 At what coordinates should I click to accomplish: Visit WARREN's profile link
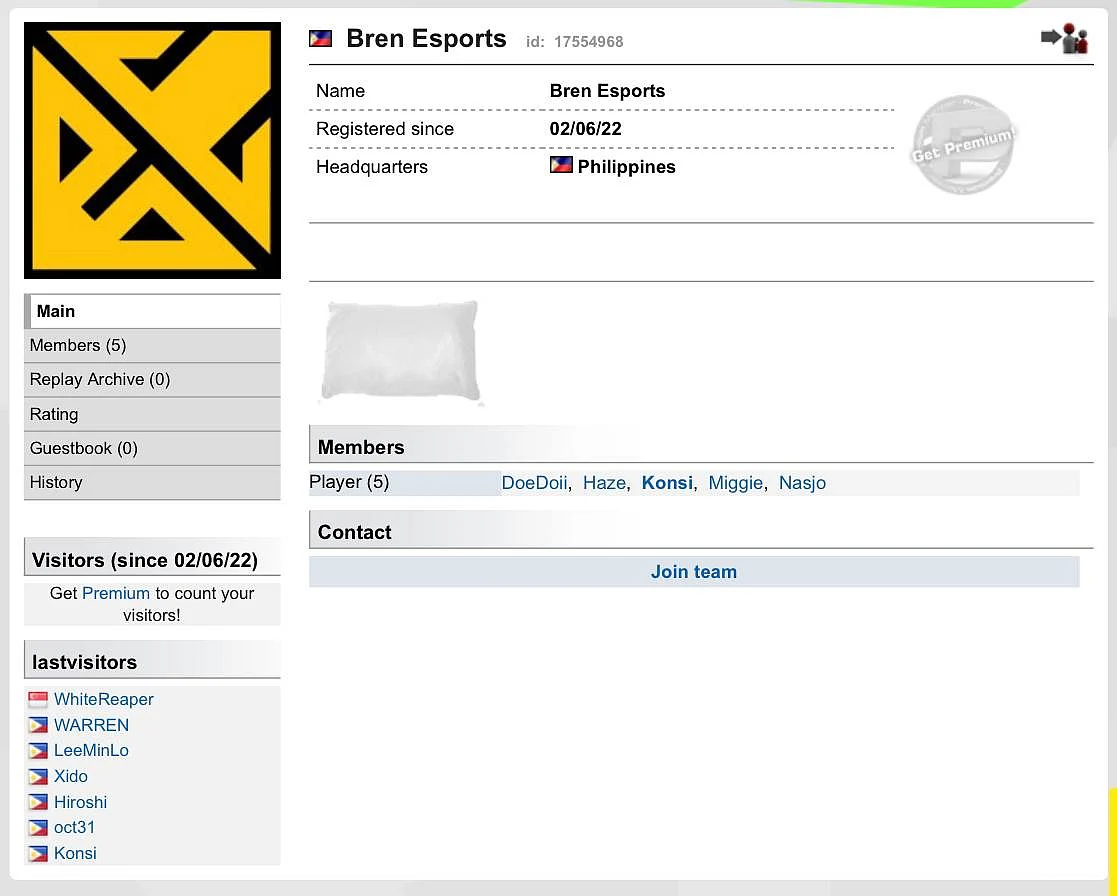pos(91,725)
